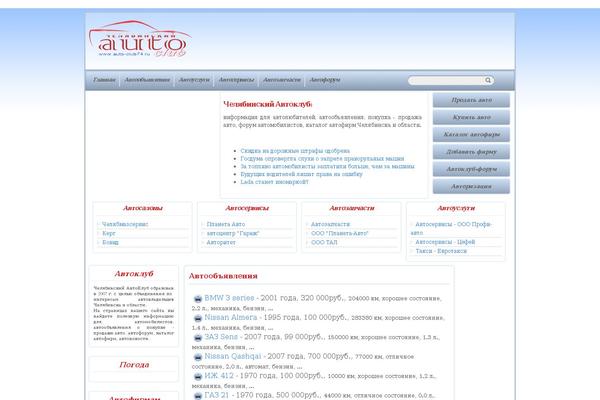Viewport: 600px width, 400px height.
Task: Open автоцентр "Гараж" link
Action: tap(233, 233)
